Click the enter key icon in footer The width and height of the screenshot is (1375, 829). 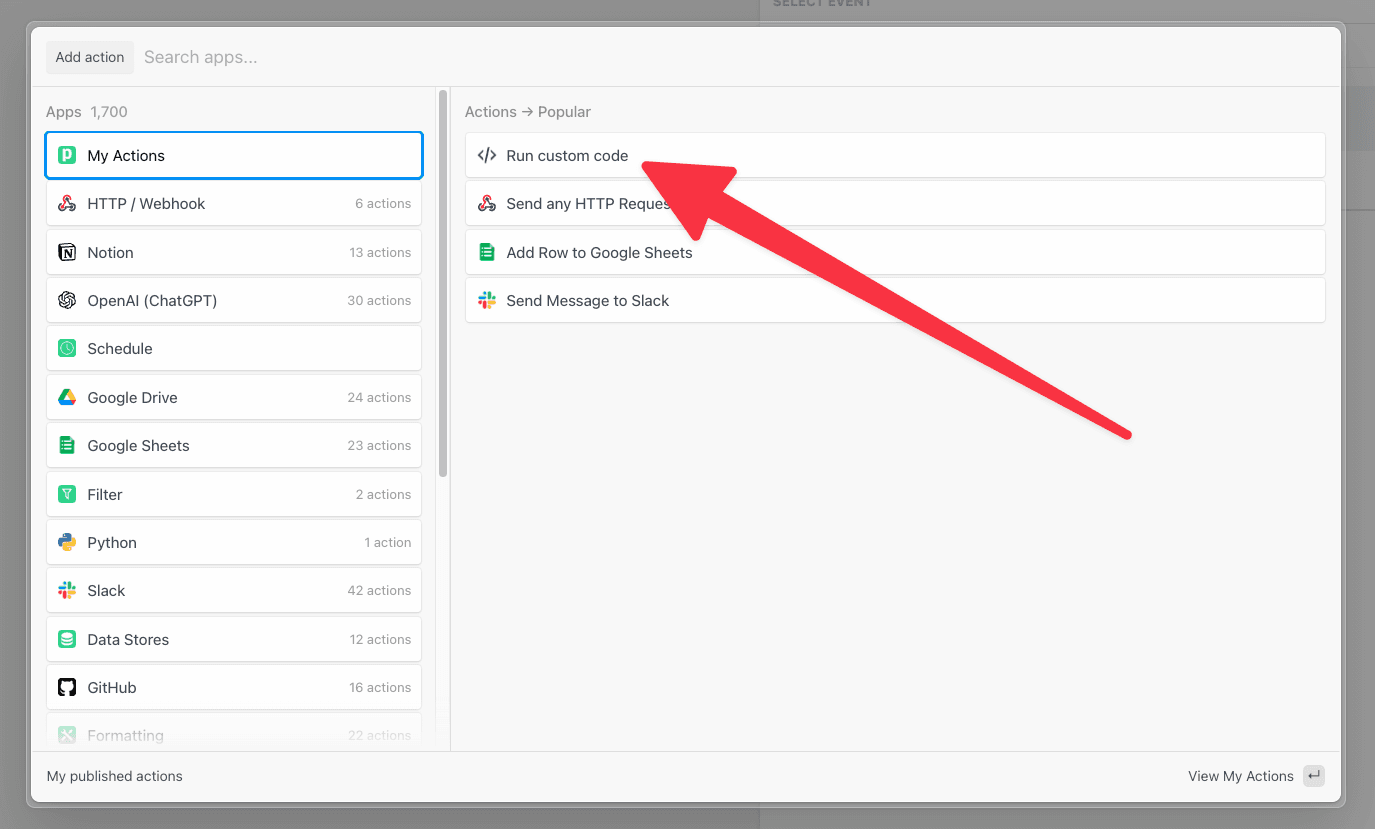tap(1314, 776)
